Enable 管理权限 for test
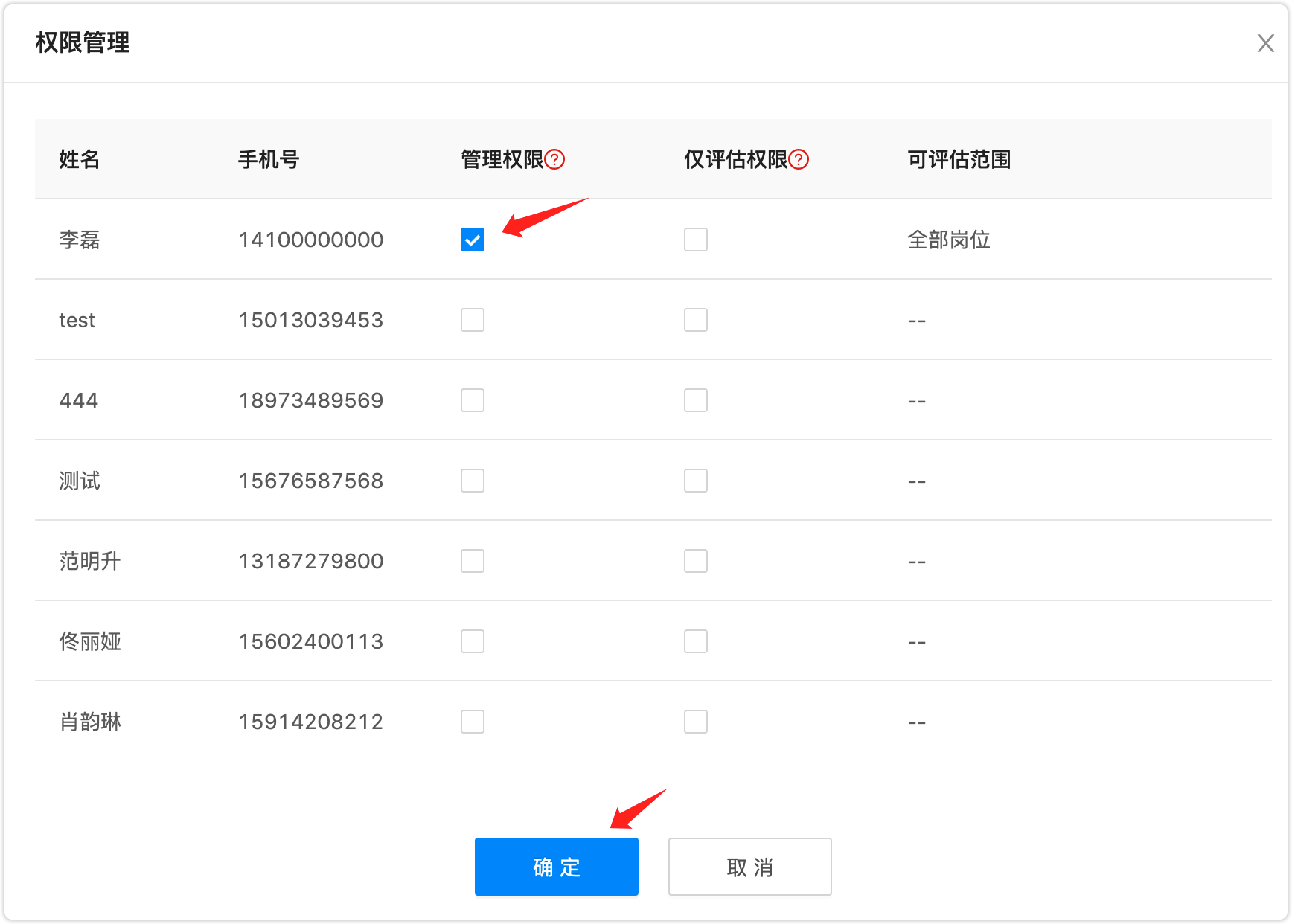1292x924 pixels. [x=473, y=320]
